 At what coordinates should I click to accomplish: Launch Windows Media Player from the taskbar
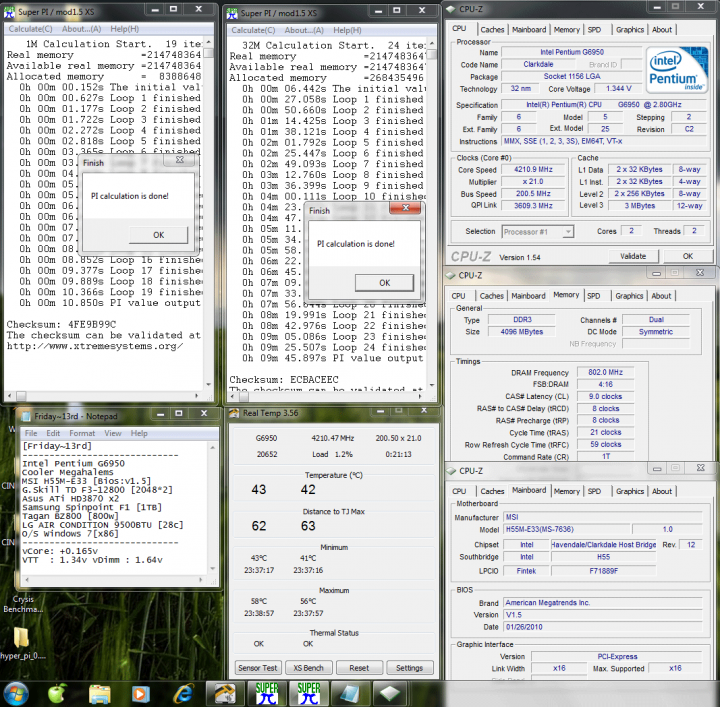(x=140, y=694)
